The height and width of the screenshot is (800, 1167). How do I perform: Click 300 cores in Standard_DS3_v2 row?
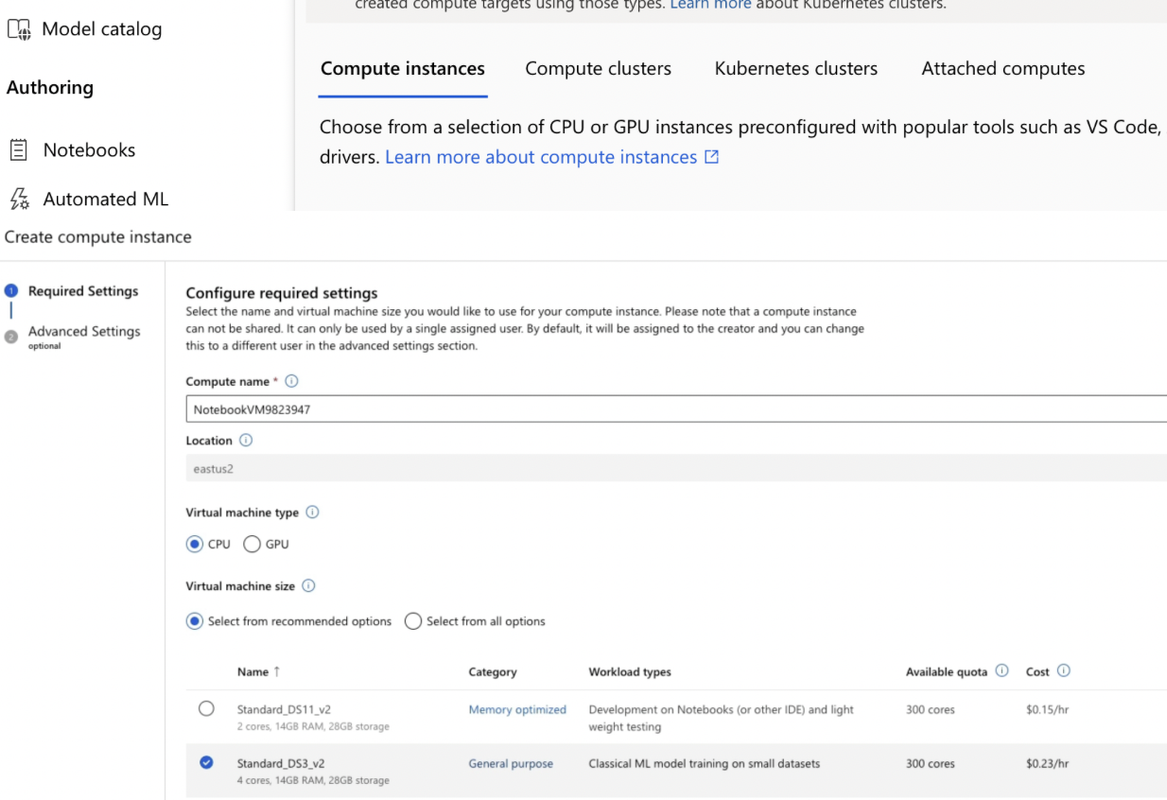(930, 763)
